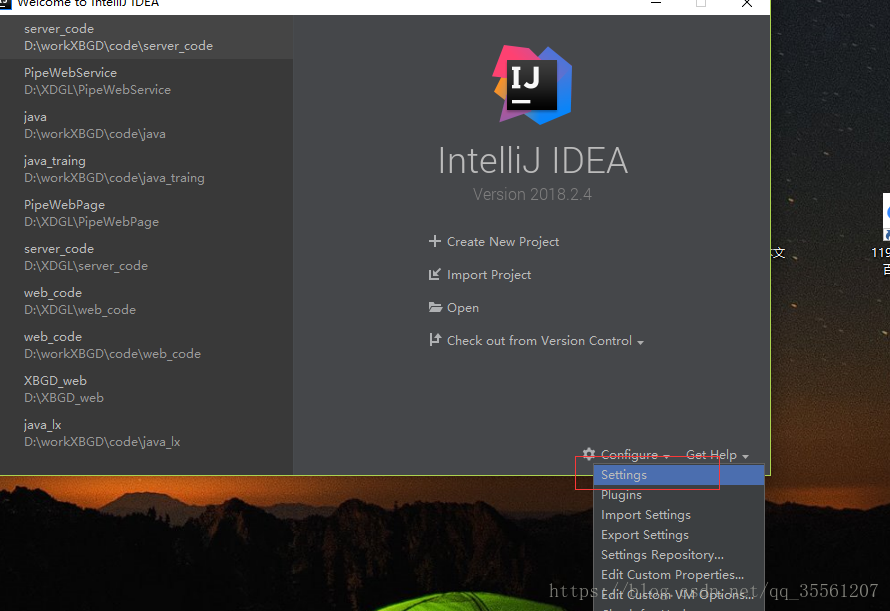Image resolution: width=890 pixels, height=611 pixels.
Task: Click the gear icon beside Configure
Action: [x=589, y=454]
